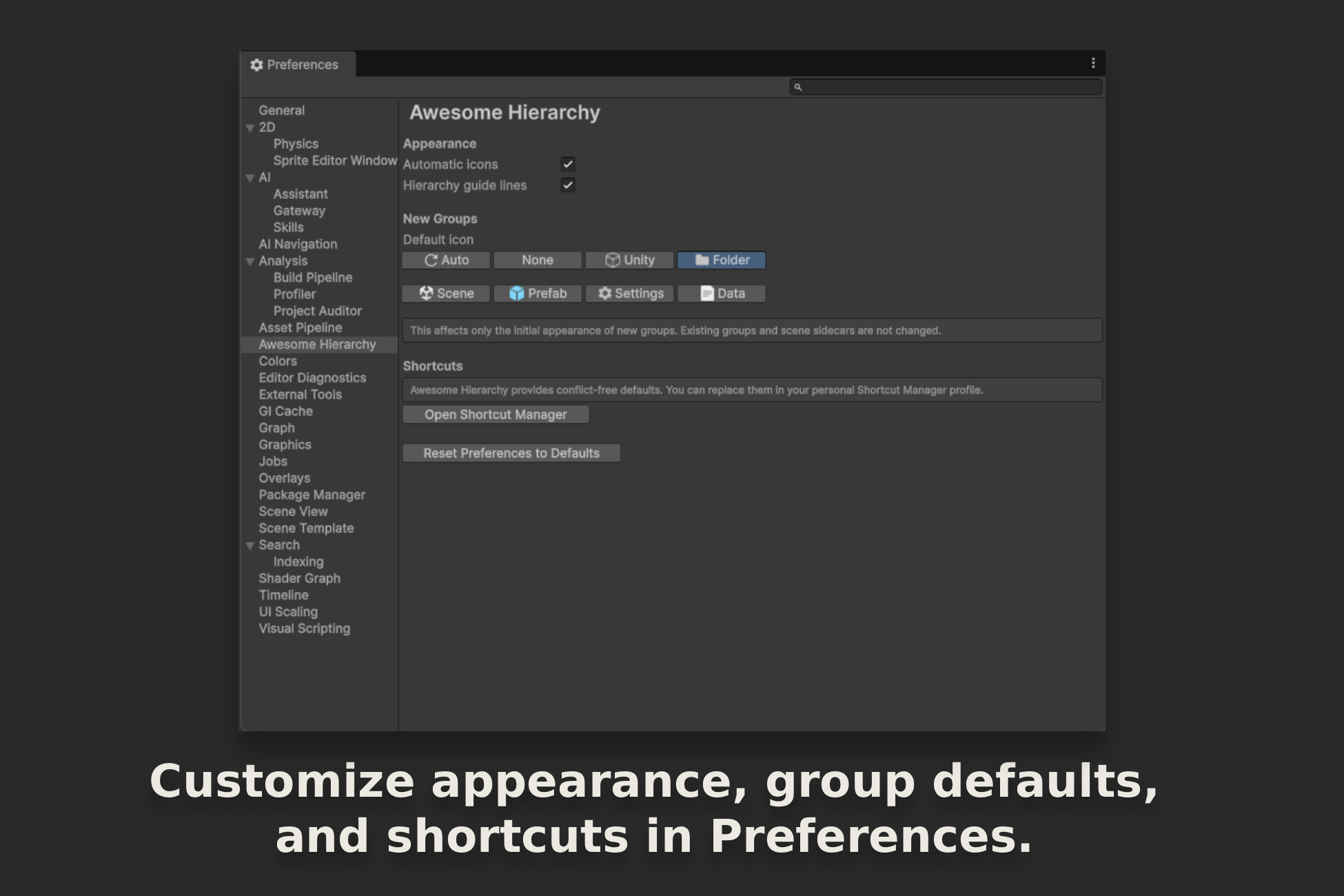Open Project Auditor preferences
This screenshot has width=1344, height=896.
point(317,311)
